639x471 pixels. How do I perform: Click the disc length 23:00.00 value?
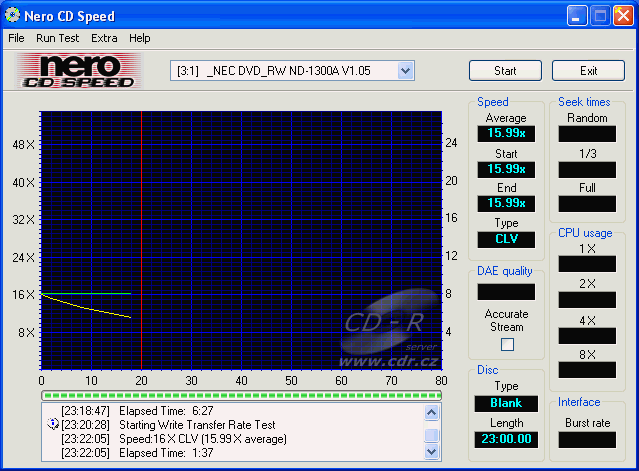pos(506,439)
